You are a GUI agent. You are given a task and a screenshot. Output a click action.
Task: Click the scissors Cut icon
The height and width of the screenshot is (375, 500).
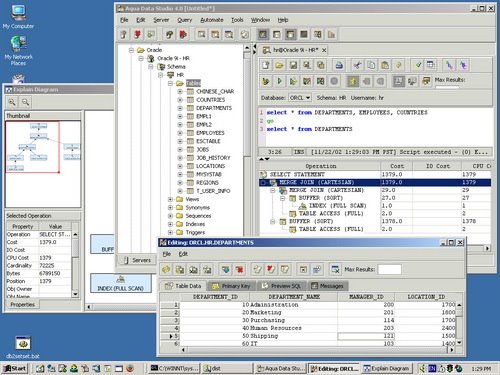[357, 65]
